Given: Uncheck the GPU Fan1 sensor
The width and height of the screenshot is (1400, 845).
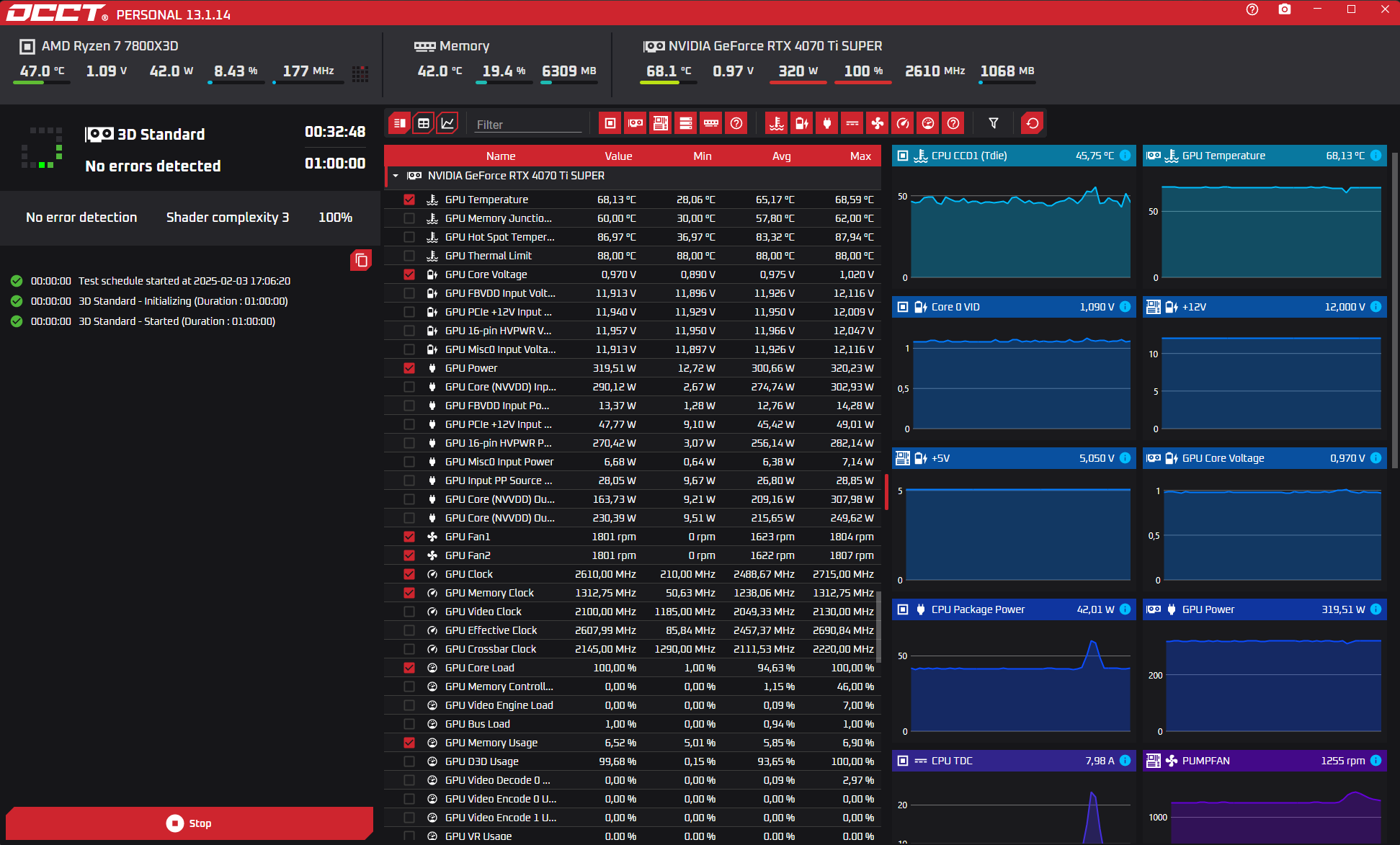Looking at the screenshot, I should [x=409, y=537].
